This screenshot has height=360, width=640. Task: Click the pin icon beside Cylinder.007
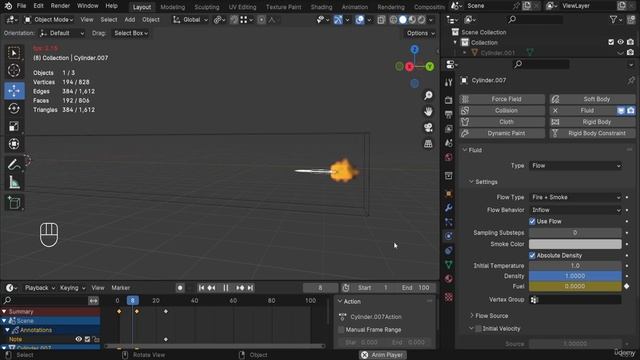click(631, 80)
